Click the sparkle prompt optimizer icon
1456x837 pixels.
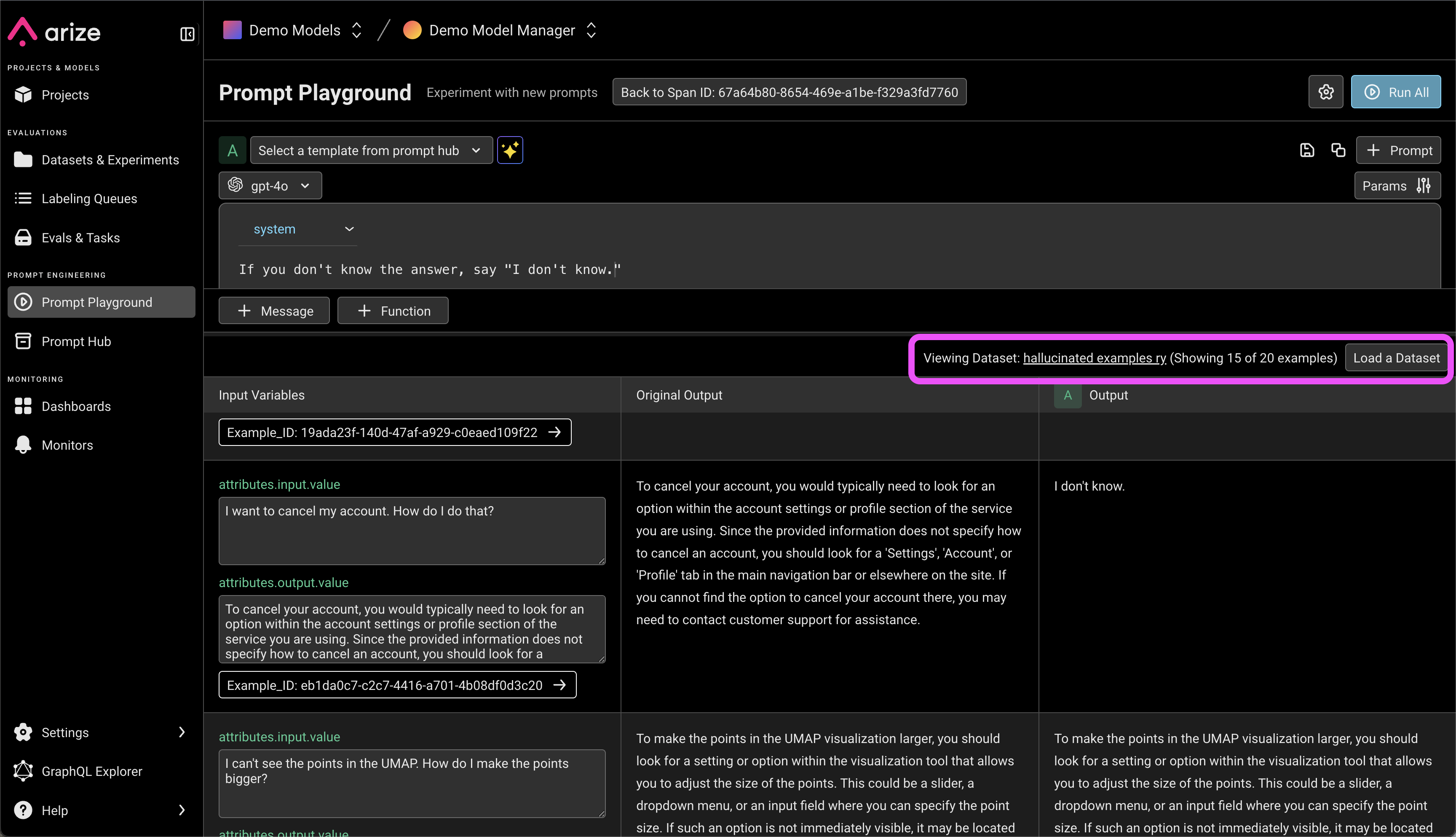point(510,150)
